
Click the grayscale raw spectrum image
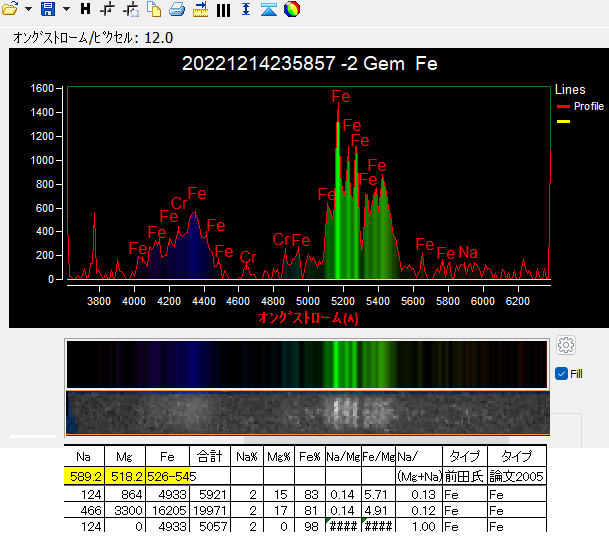click(x=308, y=413)
